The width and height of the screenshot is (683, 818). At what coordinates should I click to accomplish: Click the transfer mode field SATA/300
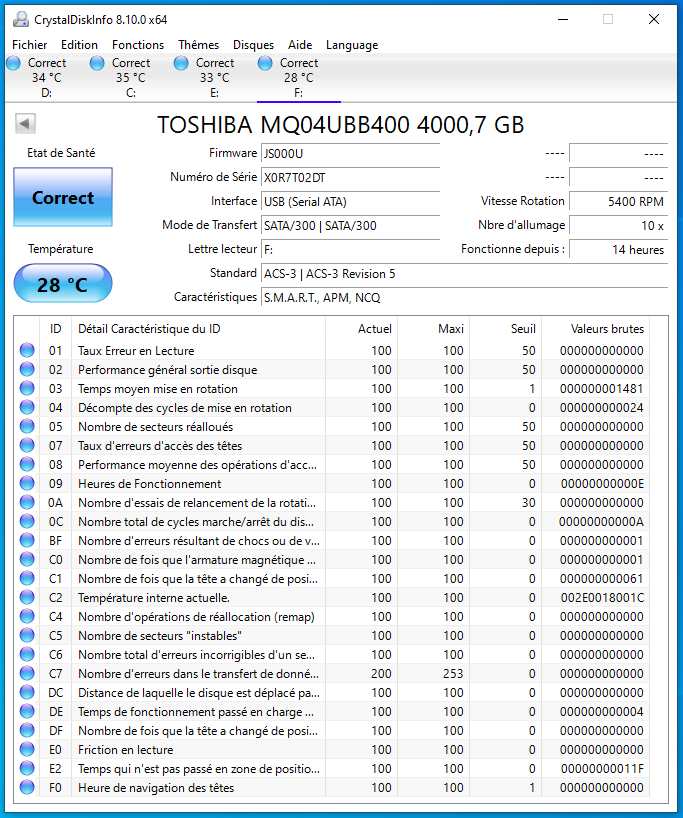tap(350, 225)
